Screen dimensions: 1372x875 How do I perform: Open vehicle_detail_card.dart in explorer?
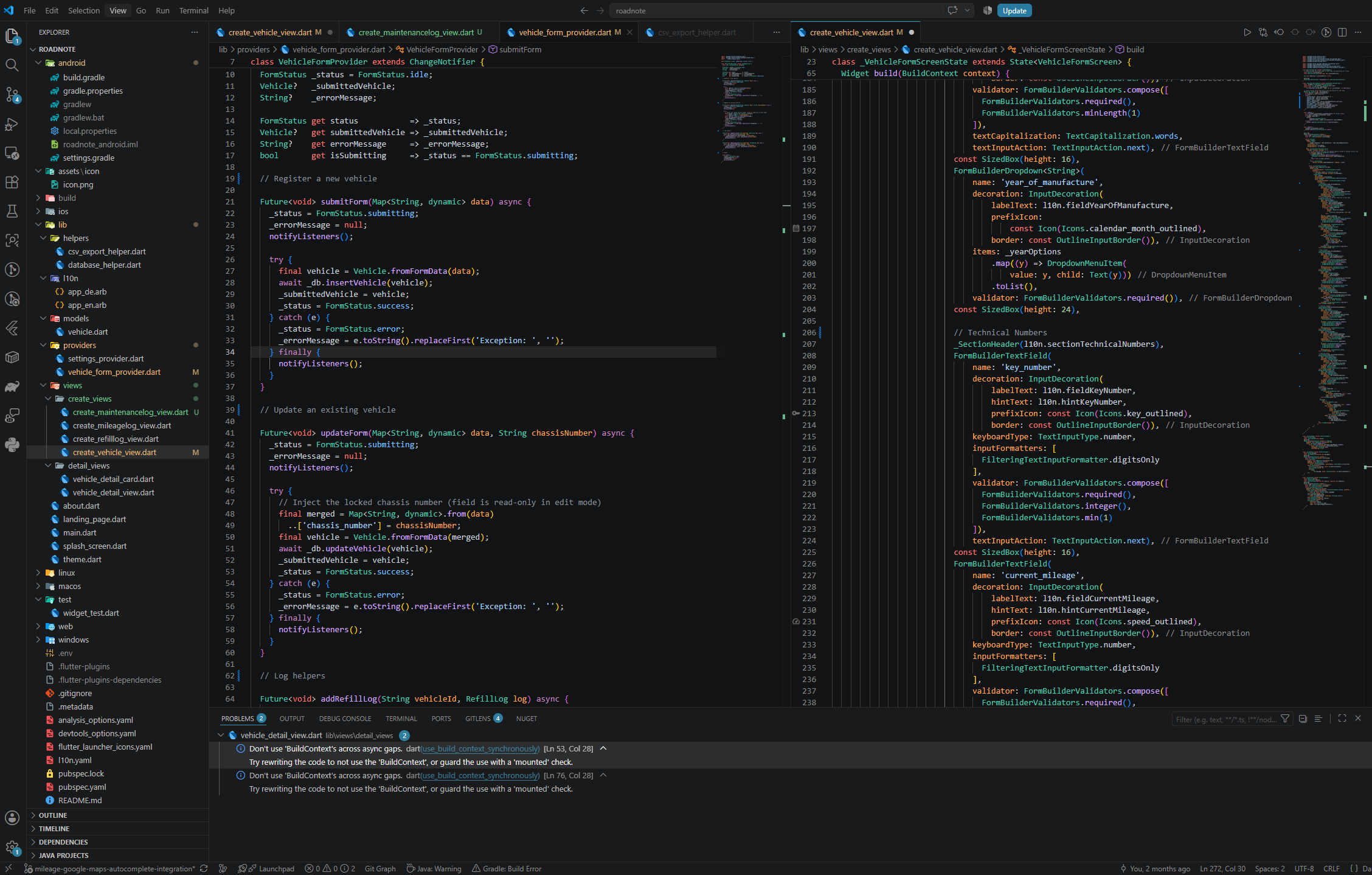[113, 479]
